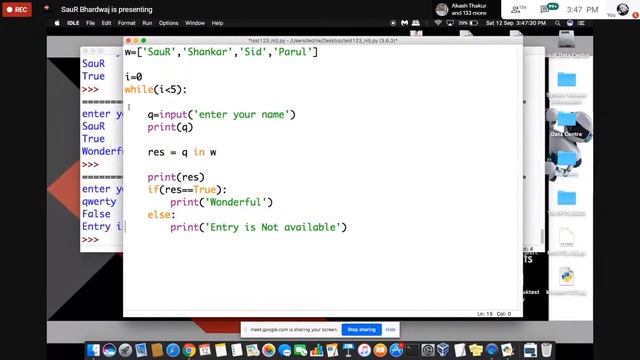Open the Trash in the dock
The image size is (640, 360).
(x=546, y=350)
